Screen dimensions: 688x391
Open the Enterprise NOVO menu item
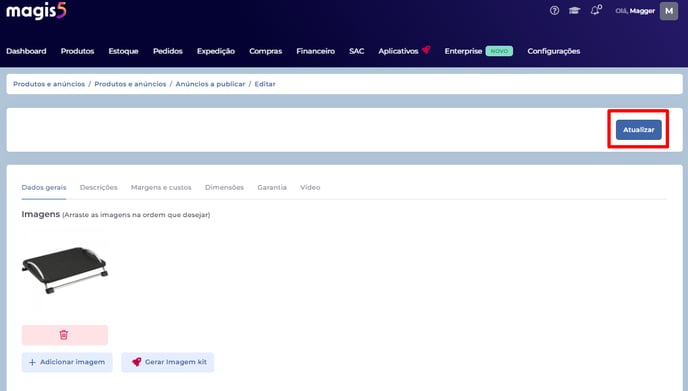point(478,51)
